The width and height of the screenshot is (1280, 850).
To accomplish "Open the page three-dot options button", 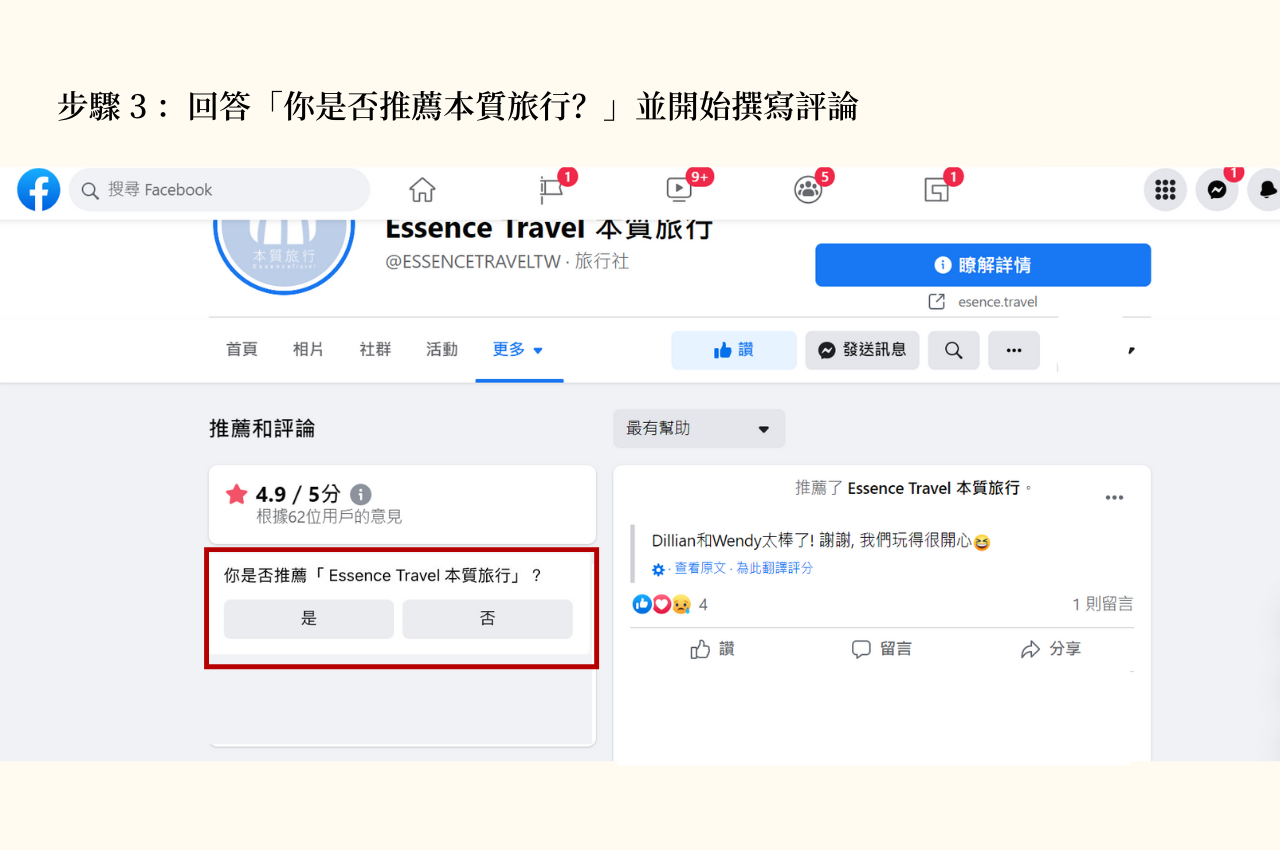I will pyautogui.click(x=1014, y=350).
